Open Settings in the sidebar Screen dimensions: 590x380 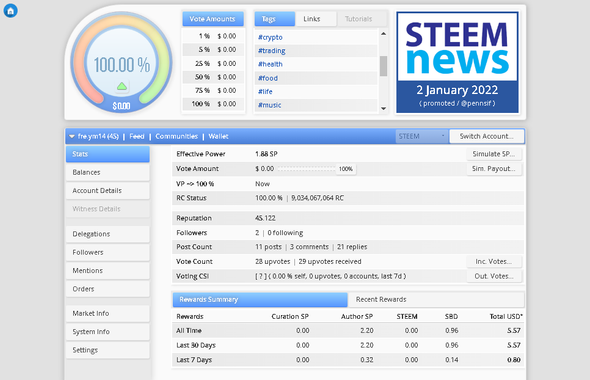pyautogui.click(x=108, y=350)
